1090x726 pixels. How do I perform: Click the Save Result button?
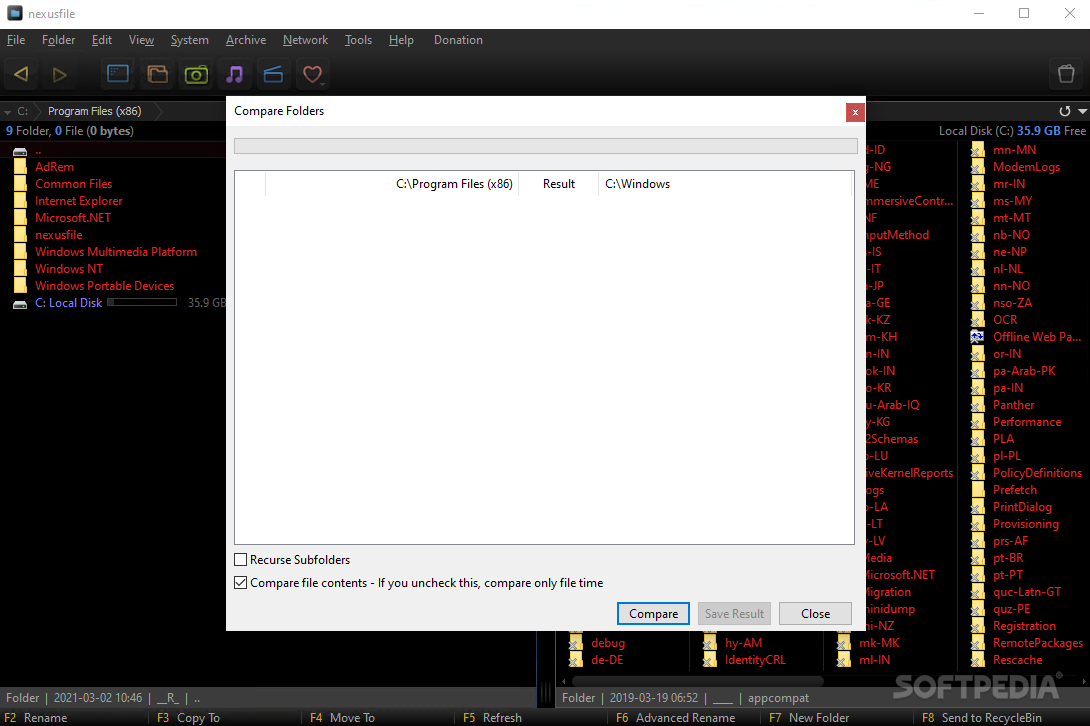tap(734, 613)
